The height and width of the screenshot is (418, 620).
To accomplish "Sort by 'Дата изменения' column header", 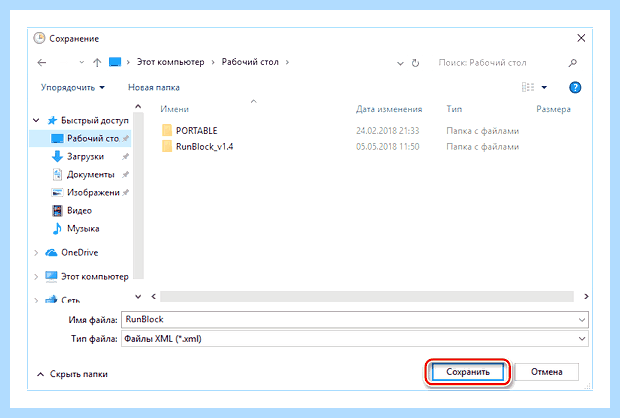I will (389, 109).
